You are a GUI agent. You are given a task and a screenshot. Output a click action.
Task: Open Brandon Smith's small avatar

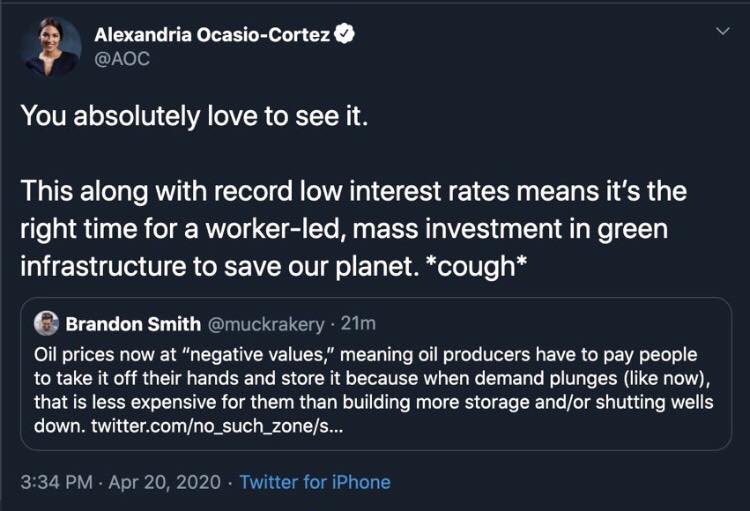[x=47, y=323]
